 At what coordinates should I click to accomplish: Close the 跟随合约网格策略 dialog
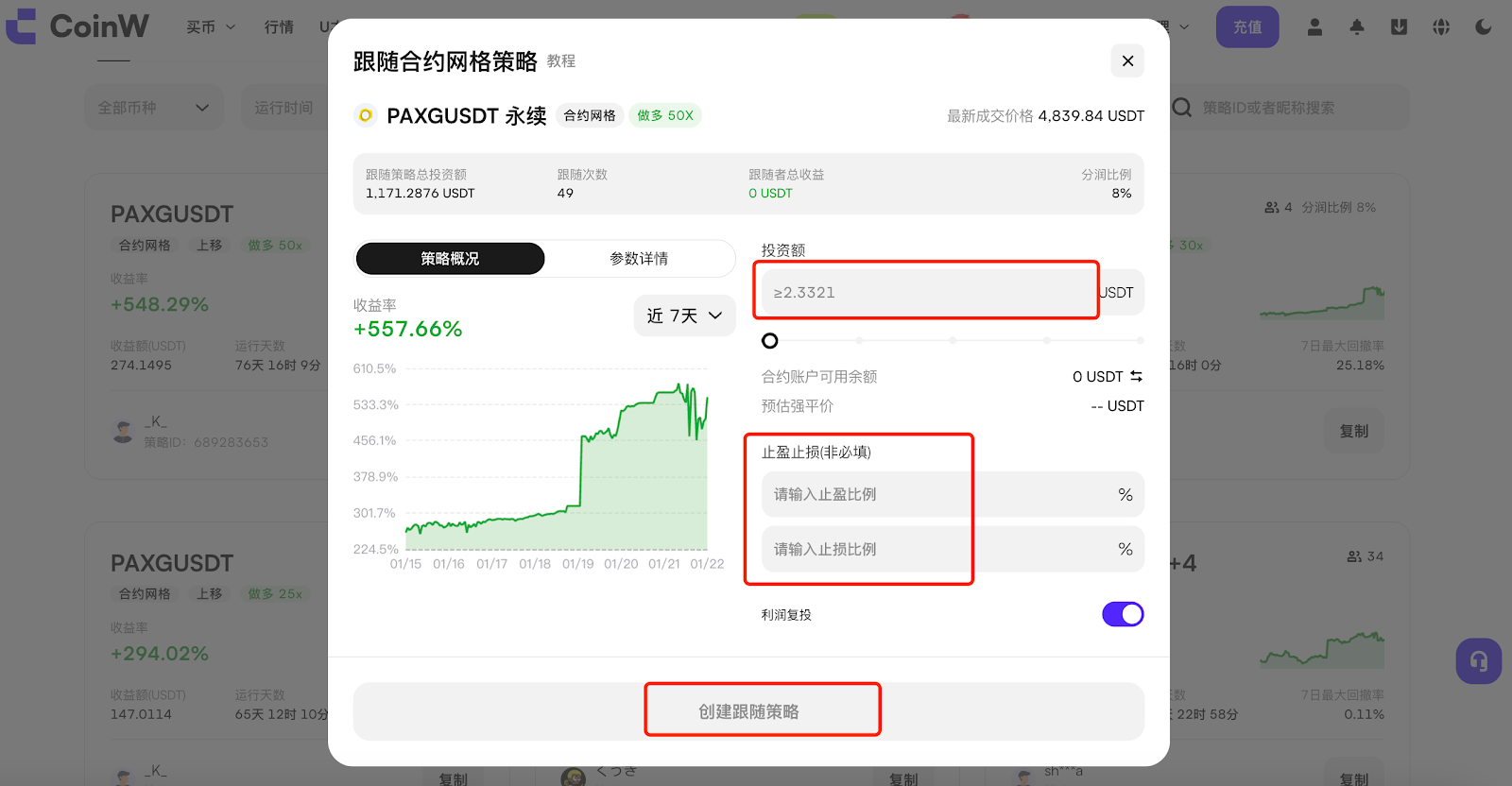pyautogui.click(x=1127, y=61)
